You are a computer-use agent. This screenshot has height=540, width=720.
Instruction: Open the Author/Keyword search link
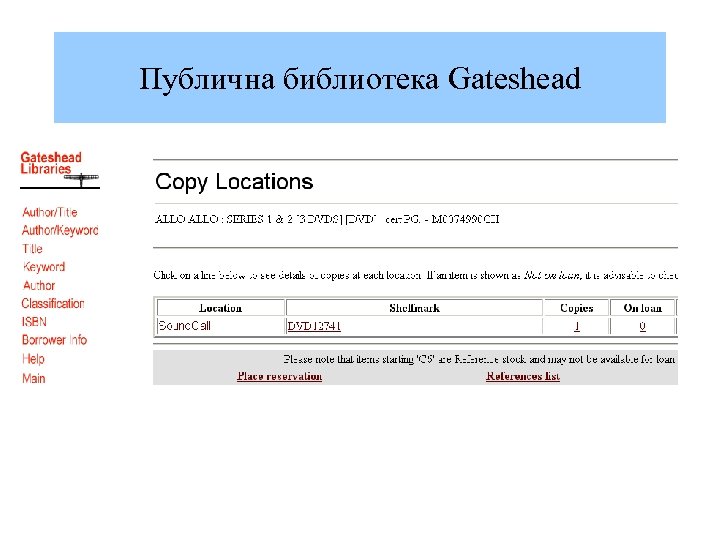[x=60, y=230]
